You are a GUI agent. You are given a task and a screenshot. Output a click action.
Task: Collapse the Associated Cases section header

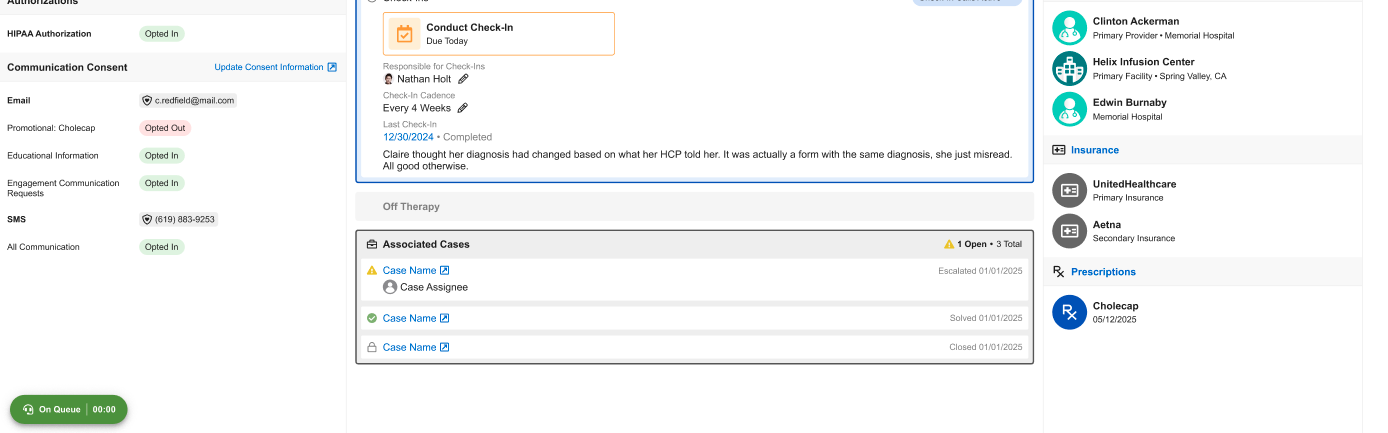(x=426, y=244)
